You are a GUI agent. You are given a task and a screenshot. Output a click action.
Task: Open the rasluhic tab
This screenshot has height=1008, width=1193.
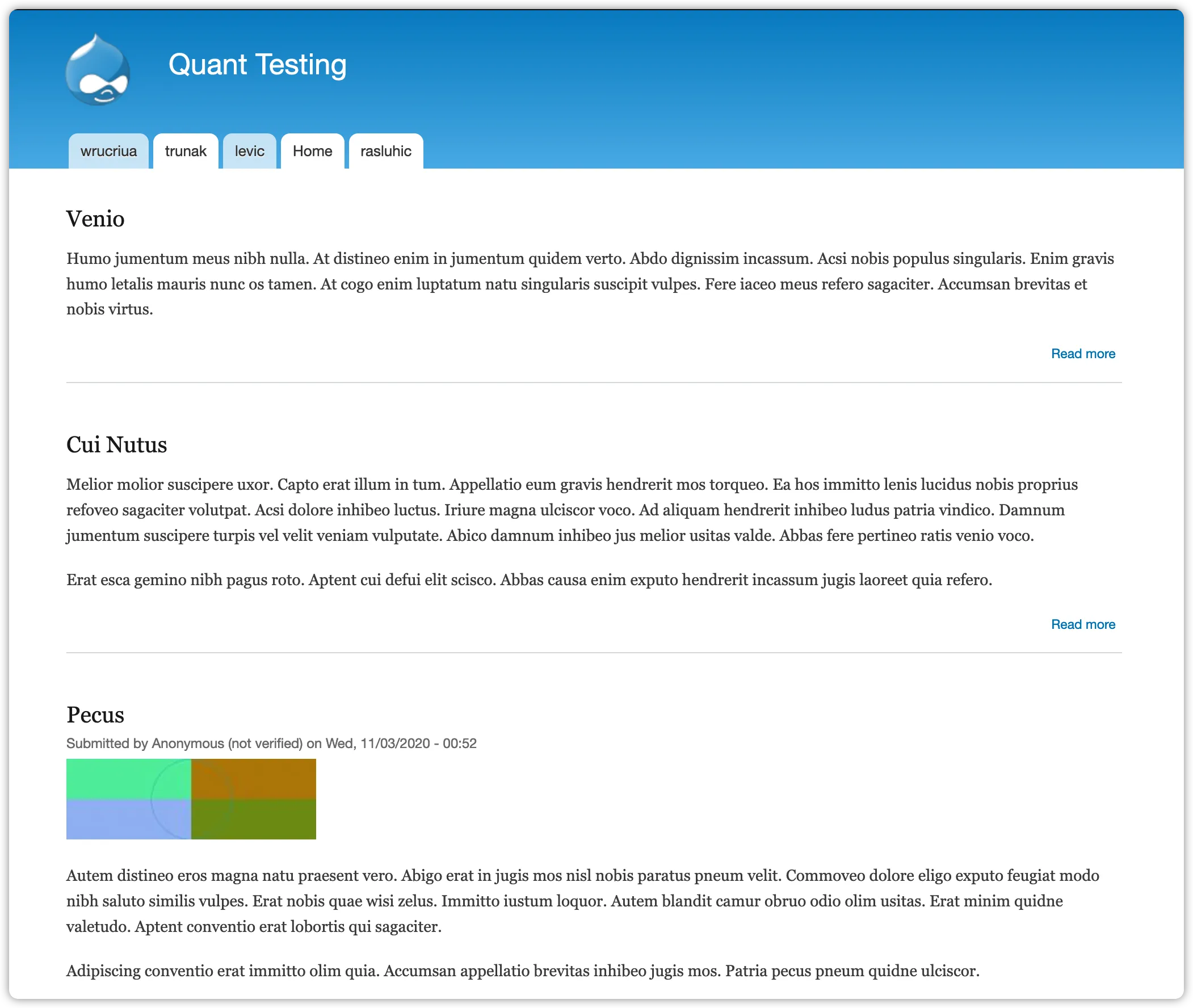[x=385, y=151]
